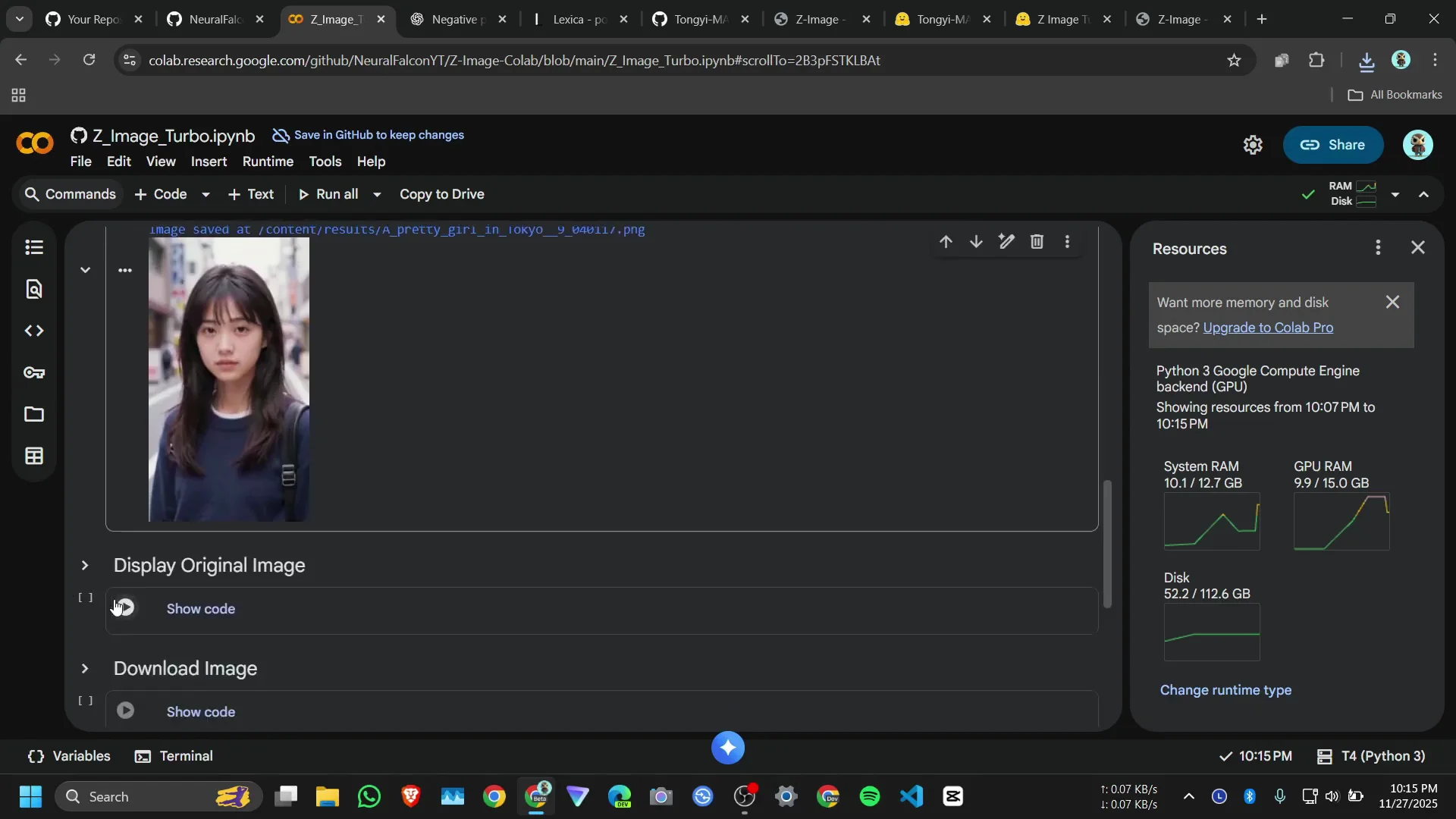1456x819 pixels.
Task: Open the table of contents sidebar icon
Action: pyautogui.click(x=34, y=247)
